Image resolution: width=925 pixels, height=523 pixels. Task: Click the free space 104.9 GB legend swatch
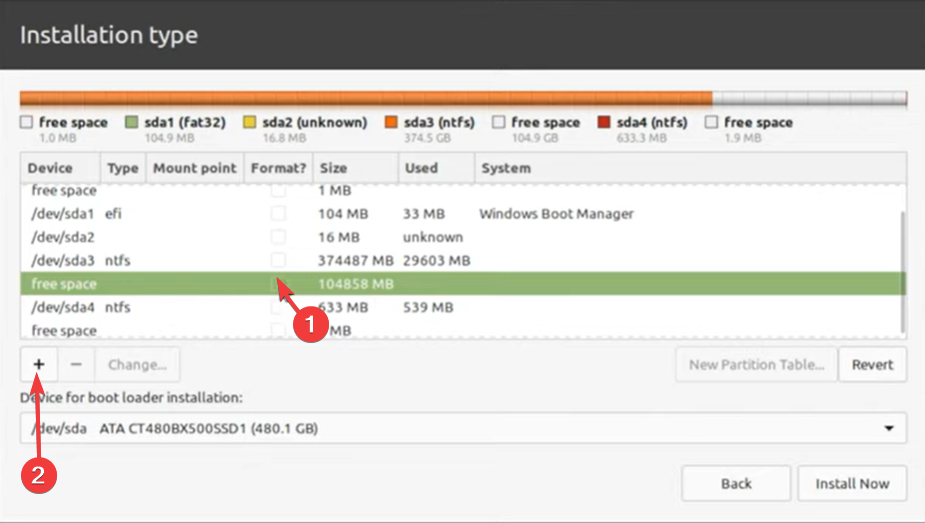point(498,122)
